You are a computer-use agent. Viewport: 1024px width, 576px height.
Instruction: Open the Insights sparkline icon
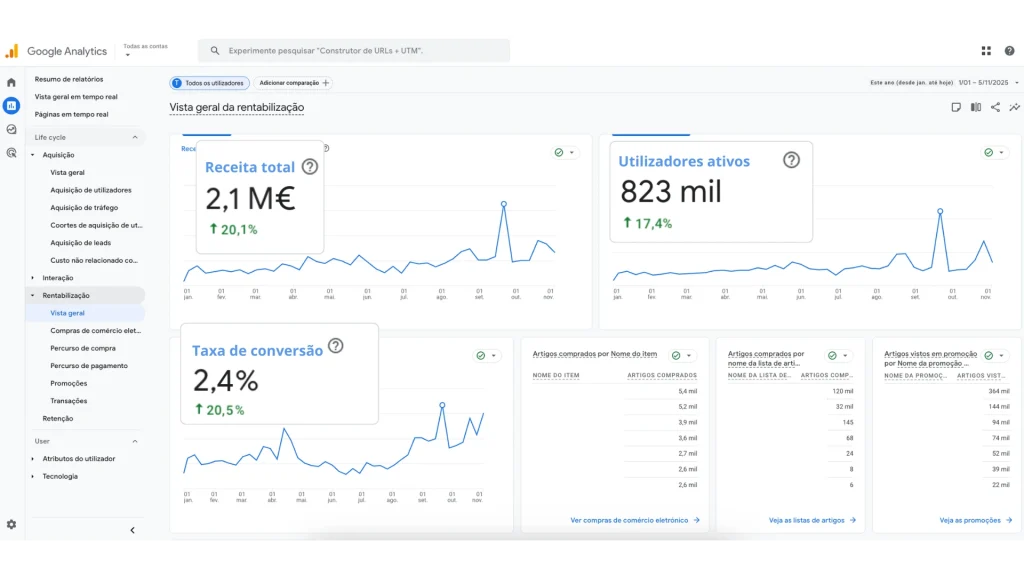pos(1014,107)
